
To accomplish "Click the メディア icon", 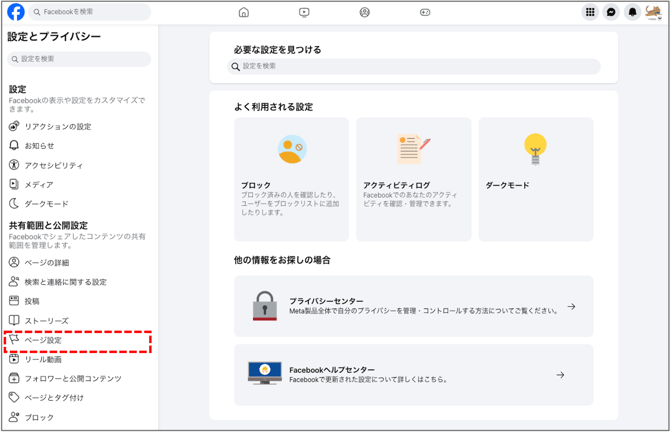I will (14, 184).
